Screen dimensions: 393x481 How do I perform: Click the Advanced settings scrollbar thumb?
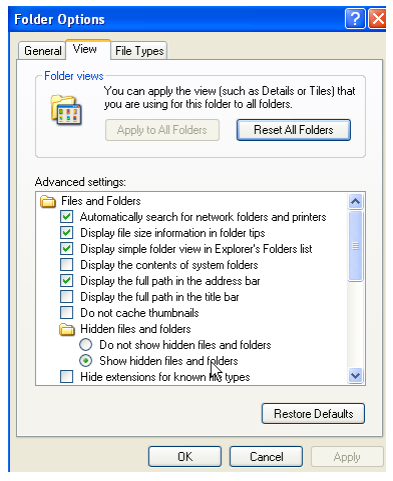355,246
